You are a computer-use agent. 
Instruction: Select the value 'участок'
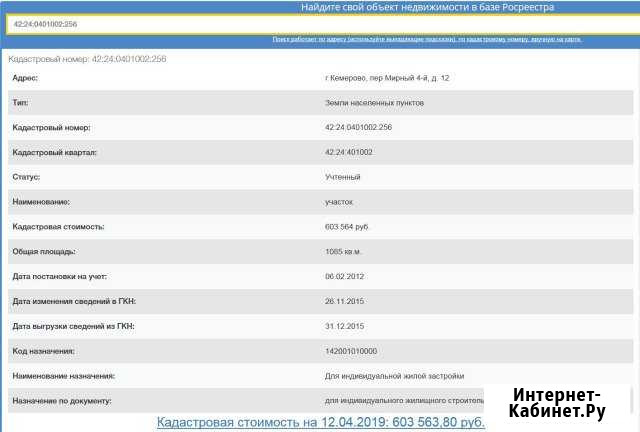point(339,202)
